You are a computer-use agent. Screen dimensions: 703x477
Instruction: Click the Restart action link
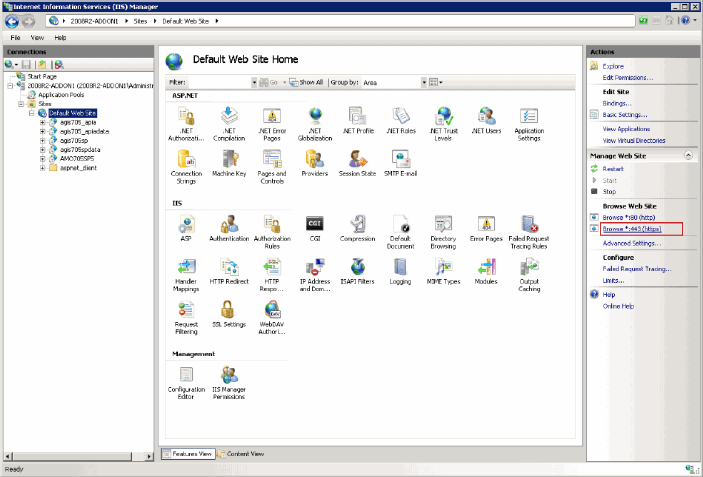click(x=614, y=169)
